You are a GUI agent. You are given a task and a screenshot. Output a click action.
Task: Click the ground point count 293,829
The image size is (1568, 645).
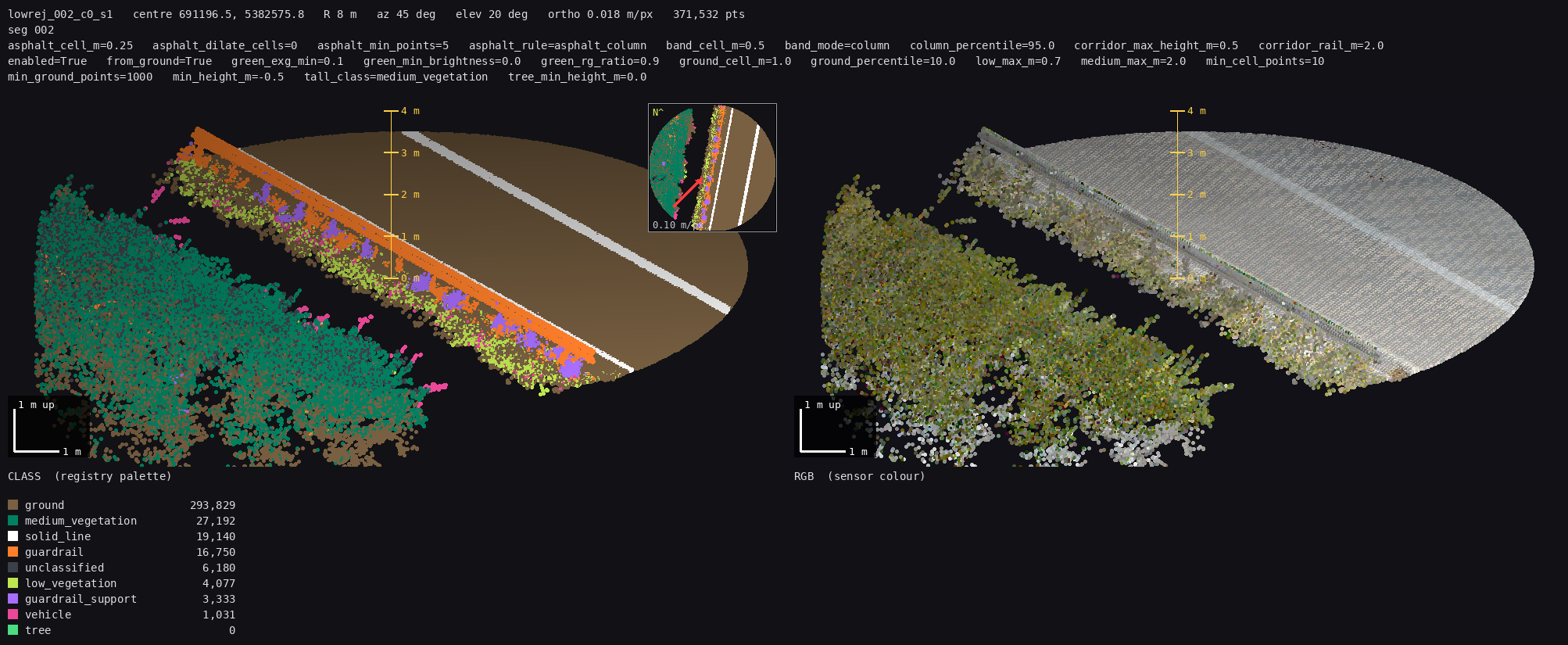click(213, 505)
